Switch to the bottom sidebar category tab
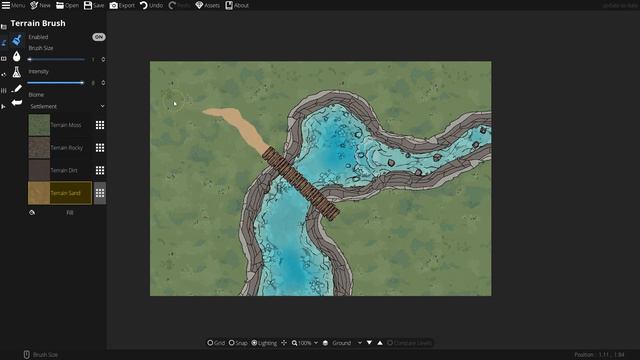Screen dimensions: 640x360 point(4,107)
